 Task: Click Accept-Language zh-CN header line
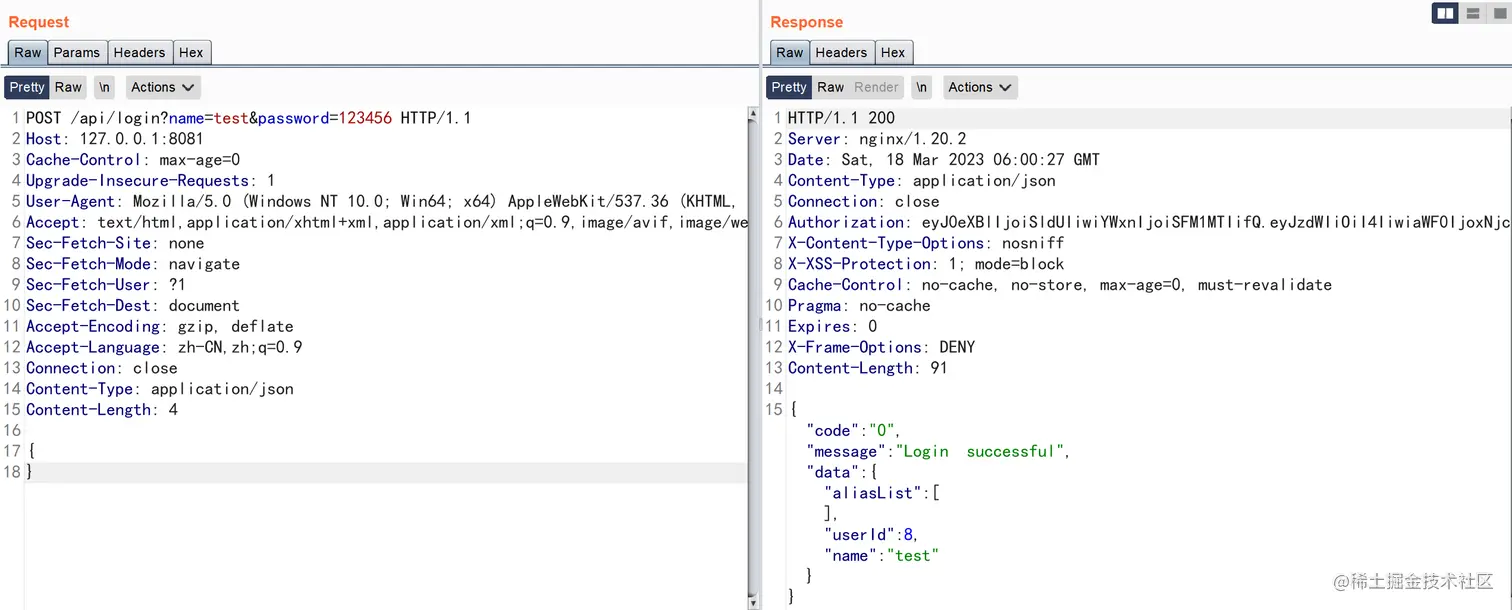click(x=164, y=347)
